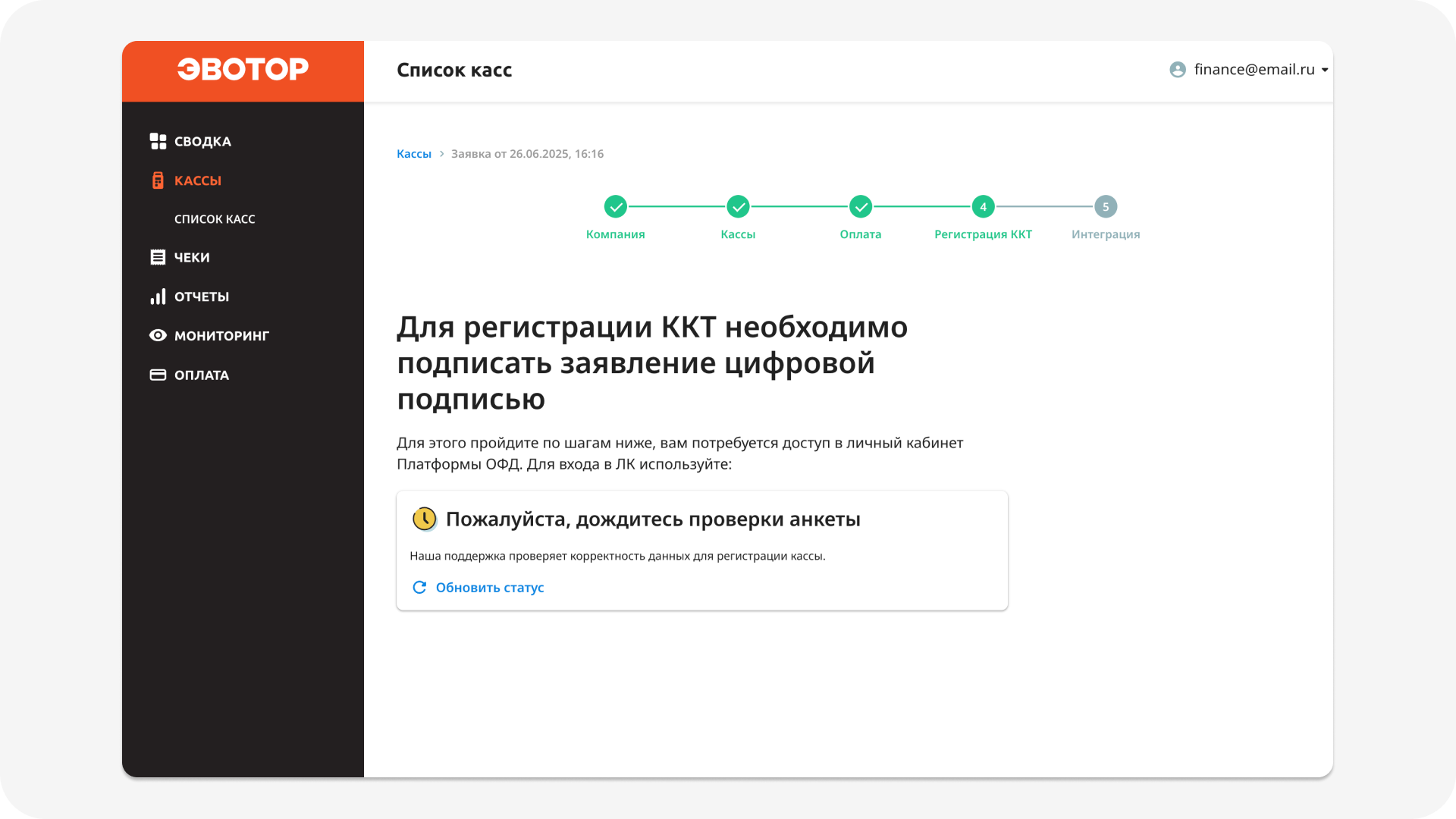Expand the account menu via the chevron arrow
This screenshot has height=819, width=1456.
coord(1324,70)
